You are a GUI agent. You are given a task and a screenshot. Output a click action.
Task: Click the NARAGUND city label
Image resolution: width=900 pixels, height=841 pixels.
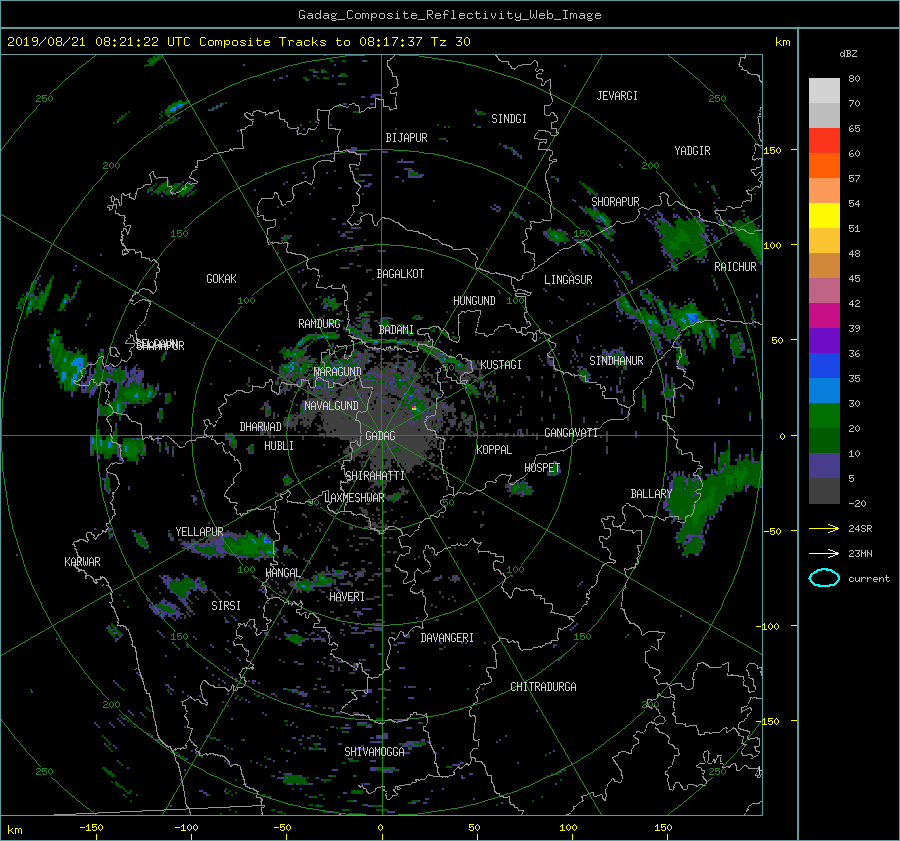tap(338, 372)
